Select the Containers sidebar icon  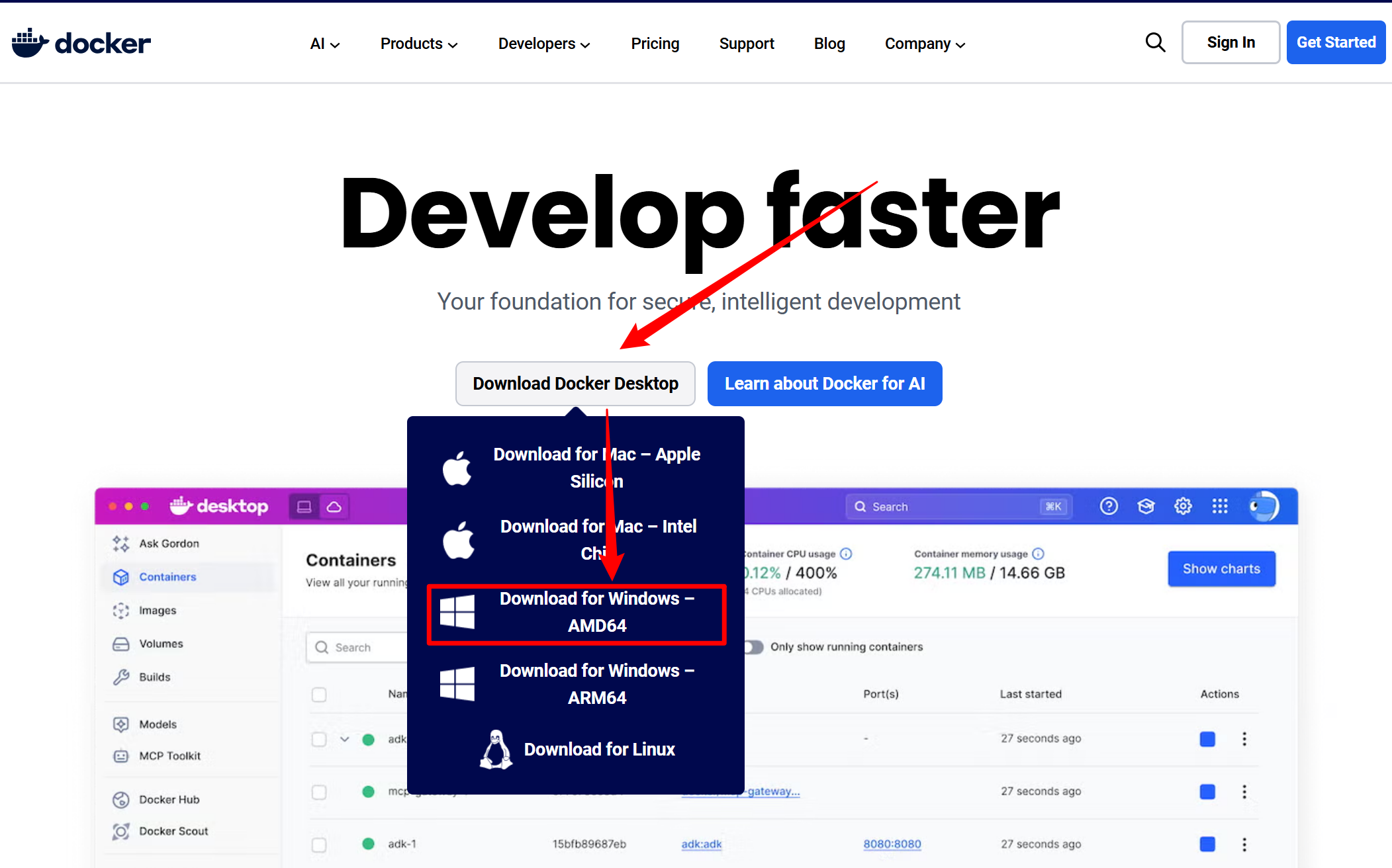pos(120,577)
